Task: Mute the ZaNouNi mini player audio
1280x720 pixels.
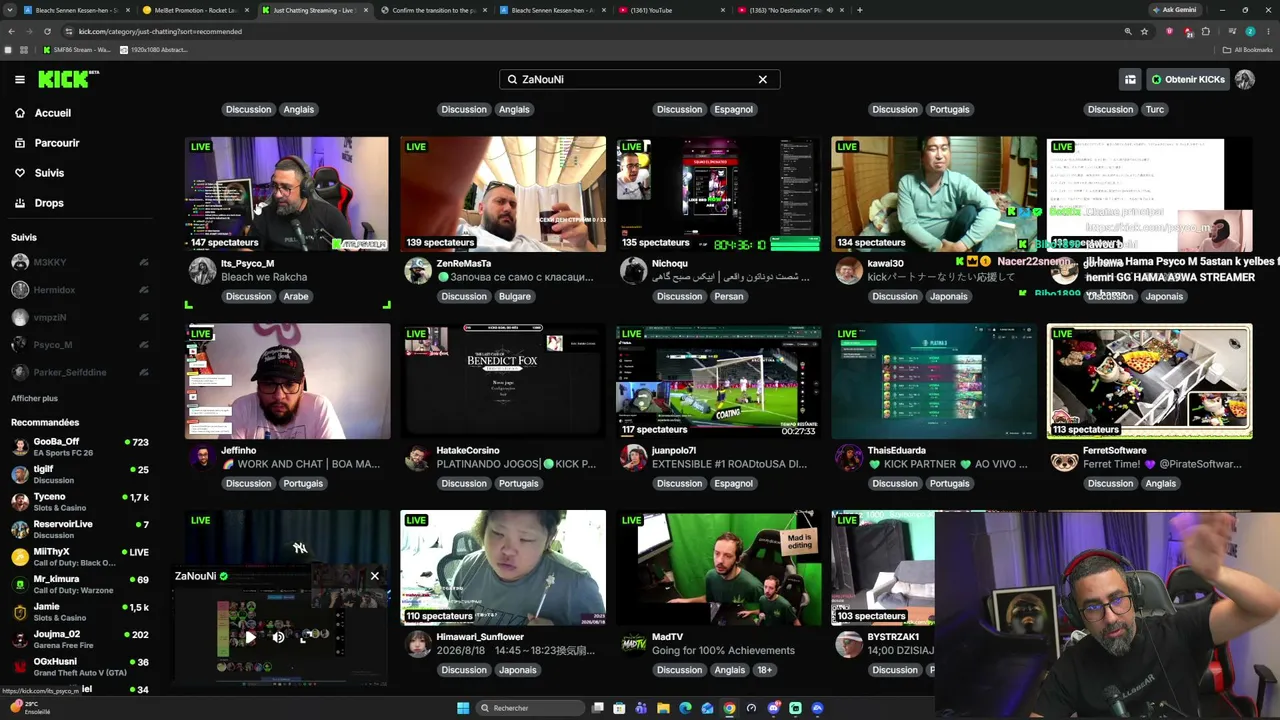Action: pos(279,637)
